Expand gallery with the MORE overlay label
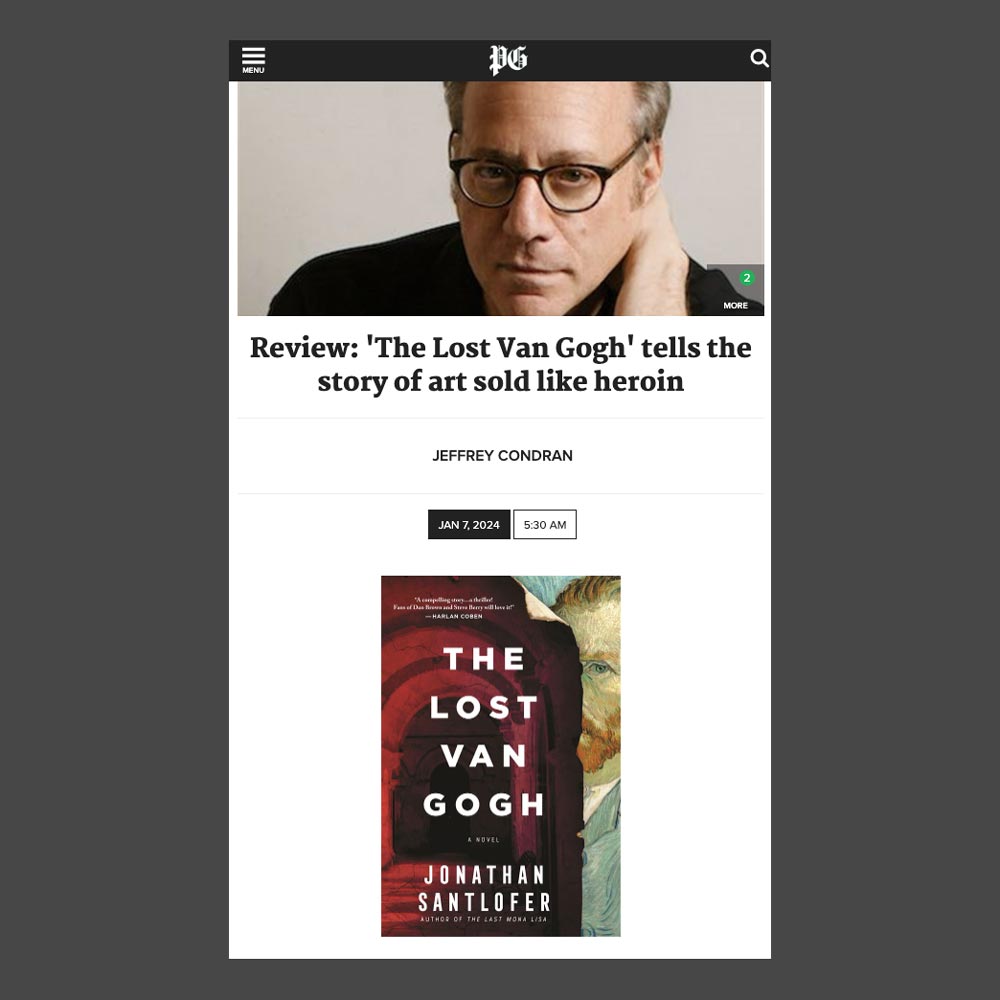 [x=735, y=305]
